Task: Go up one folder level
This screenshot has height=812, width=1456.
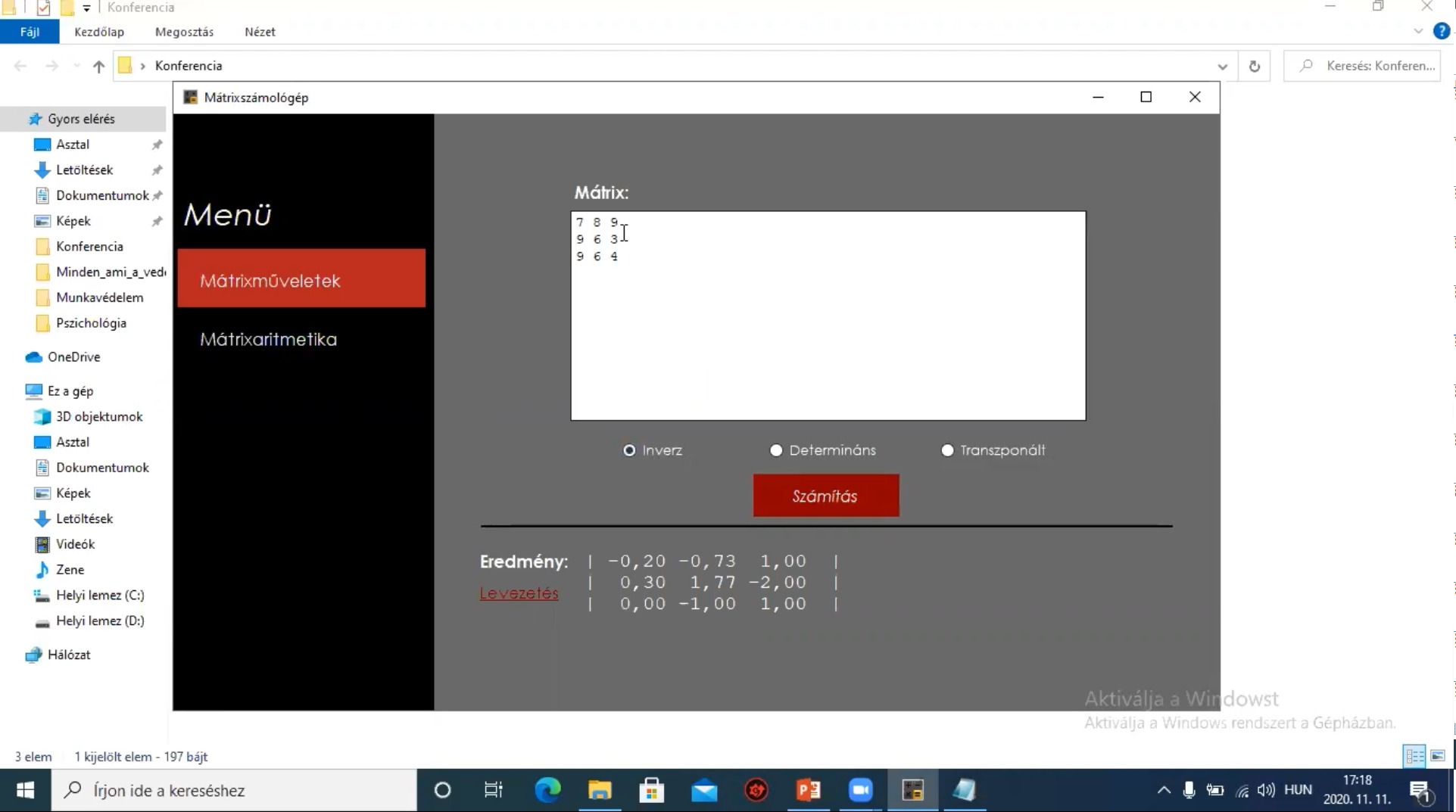Action: (x=98, y=67)
